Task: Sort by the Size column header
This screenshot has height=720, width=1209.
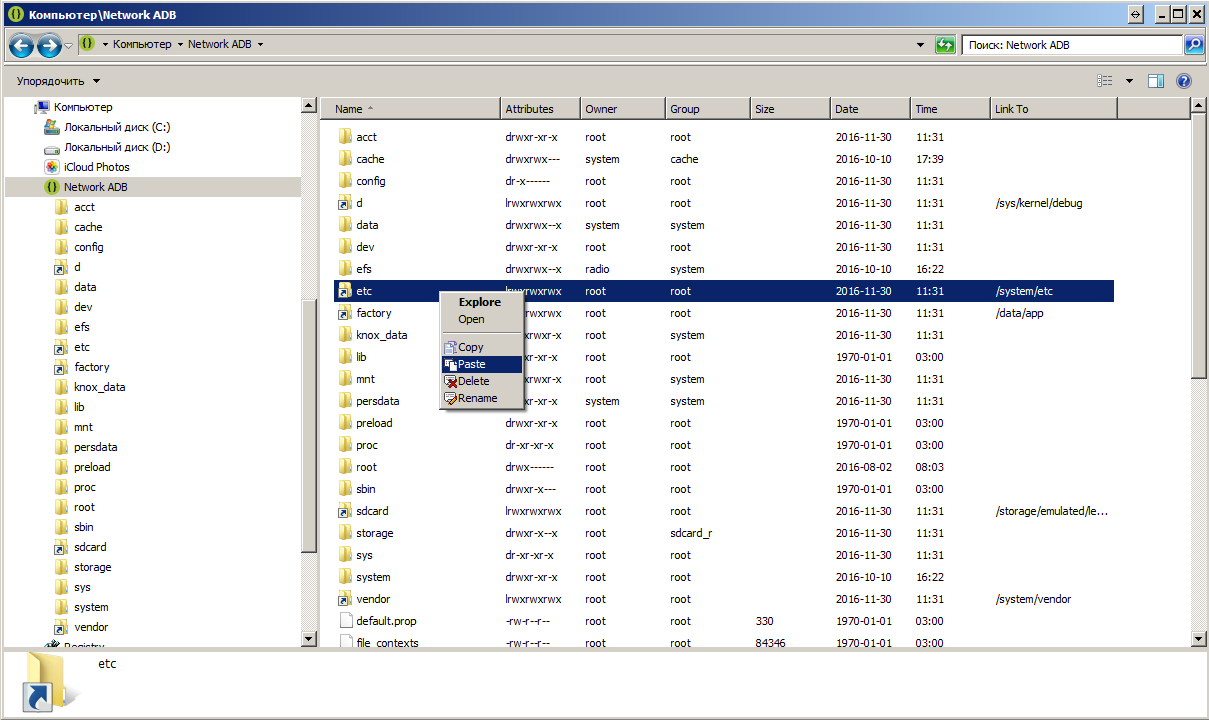Action: click(765, 109)
